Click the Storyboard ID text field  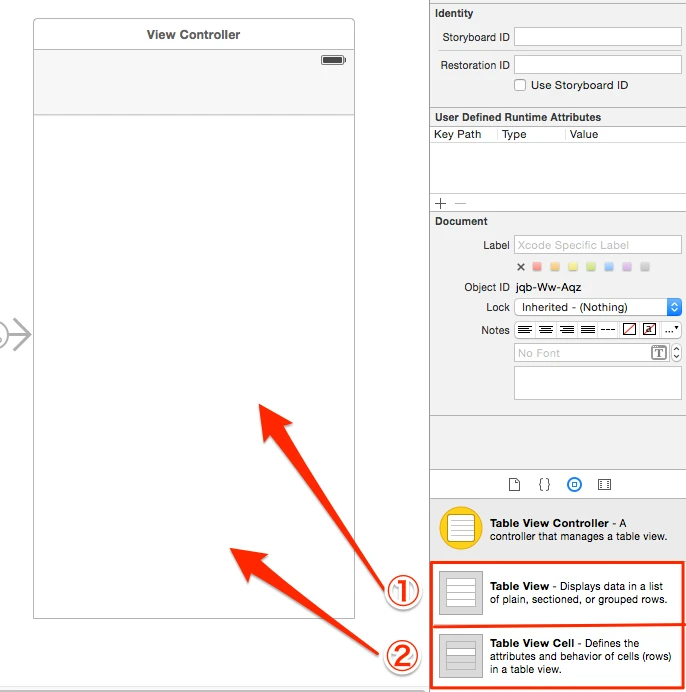point(598,37)
